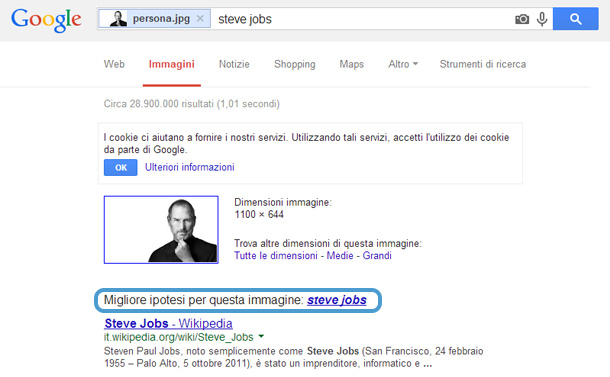
Task: Expand the Altro dropdown menu
Action: [x=403, y=64]
